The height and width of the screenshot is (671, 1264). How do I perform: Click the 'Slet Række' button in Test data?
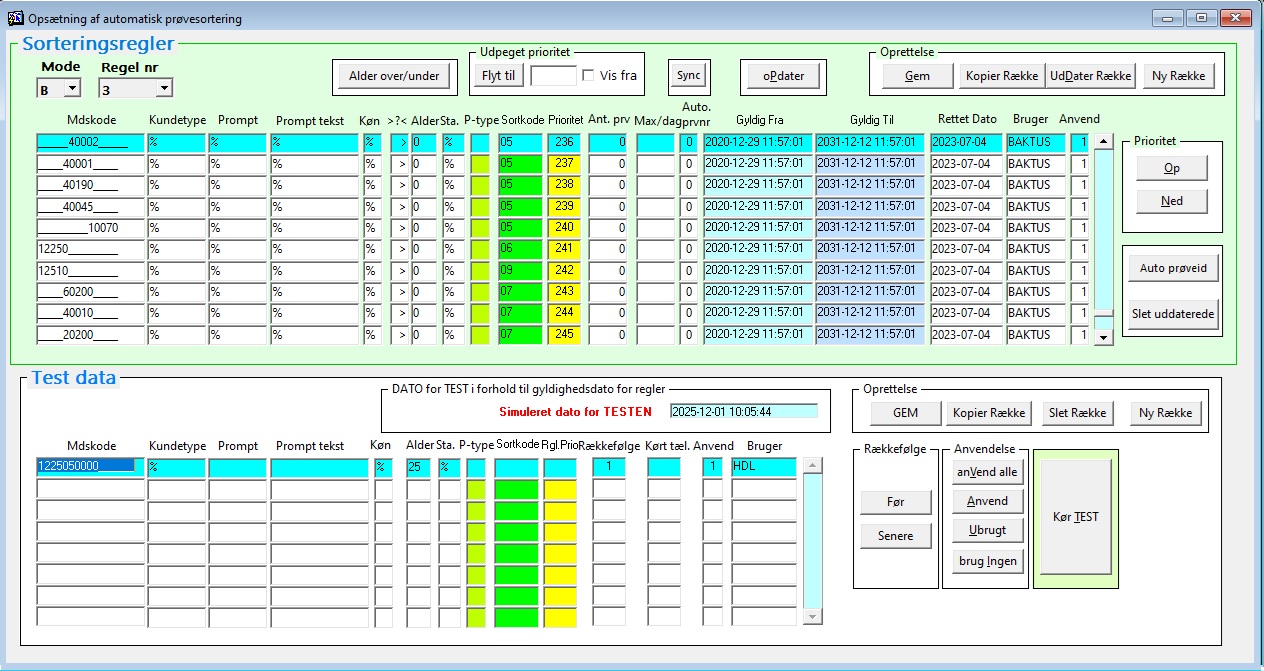tap(1077, 413)
